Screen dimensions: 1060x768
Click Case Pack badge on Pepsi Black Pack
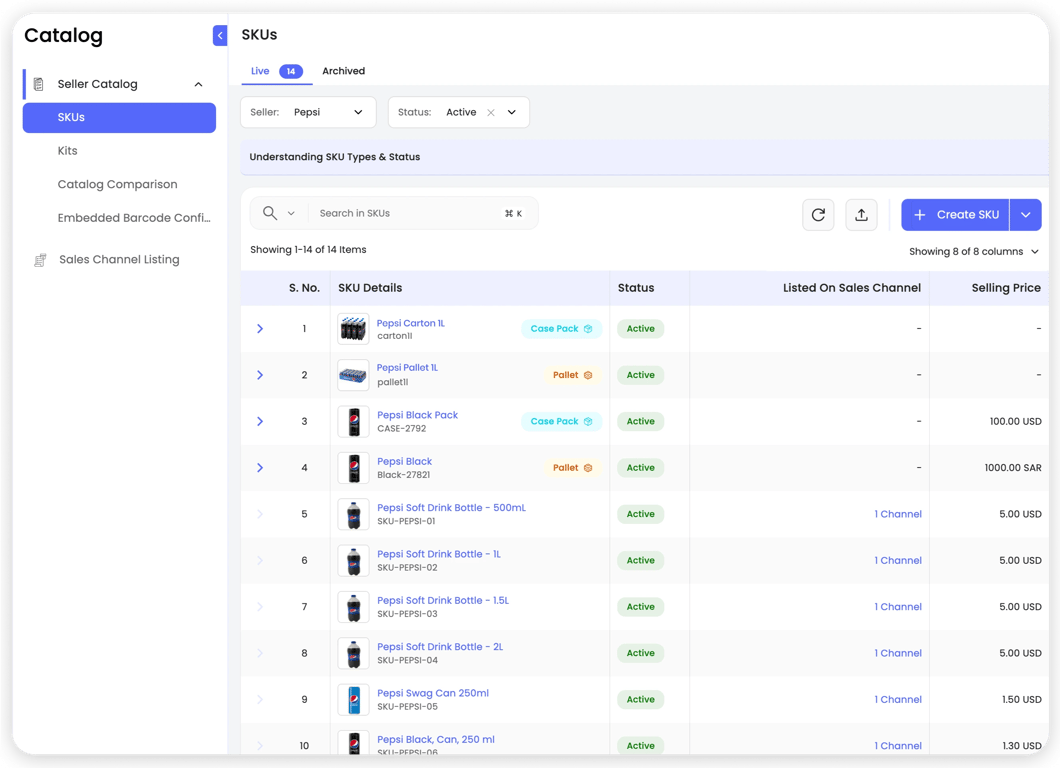click(x=561, y=421)
